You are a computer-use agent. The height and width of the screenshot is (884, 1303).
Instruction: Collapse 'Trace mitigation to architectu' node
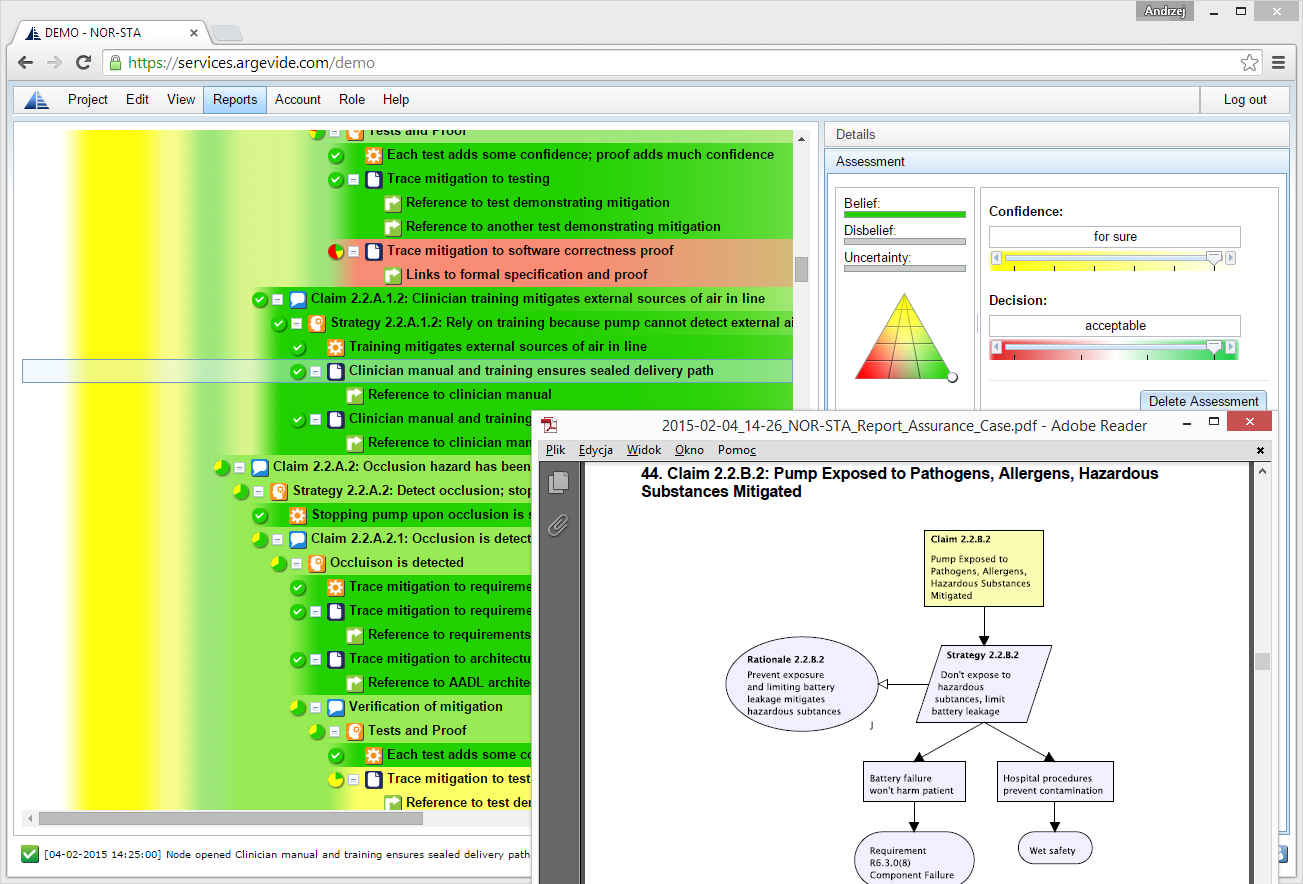coord(316,659)
